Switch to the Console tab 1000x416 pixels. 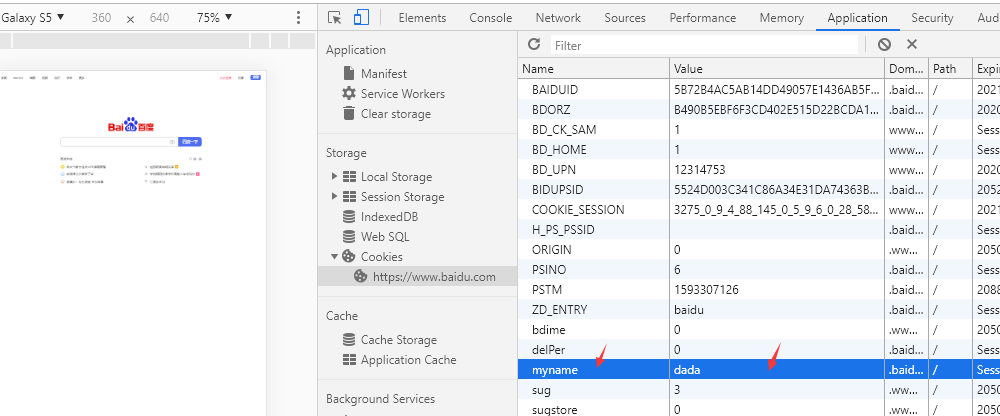coord(490,18)
